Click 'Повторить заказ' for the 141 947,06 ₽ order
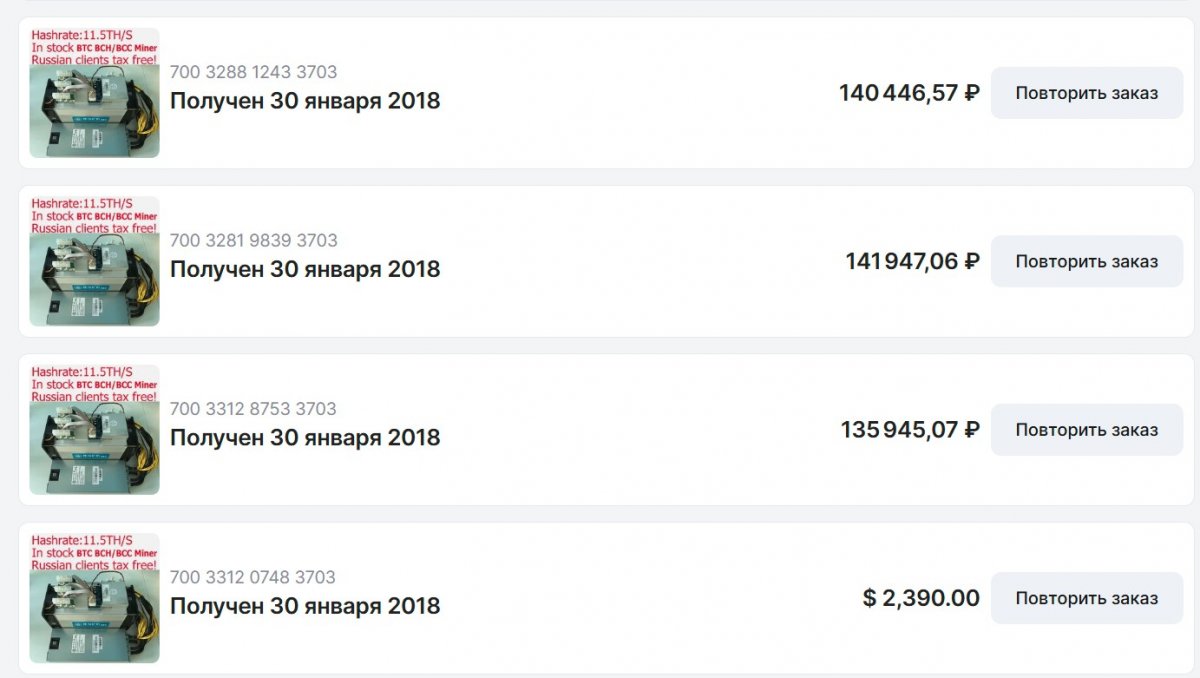 coord(1087,261)
